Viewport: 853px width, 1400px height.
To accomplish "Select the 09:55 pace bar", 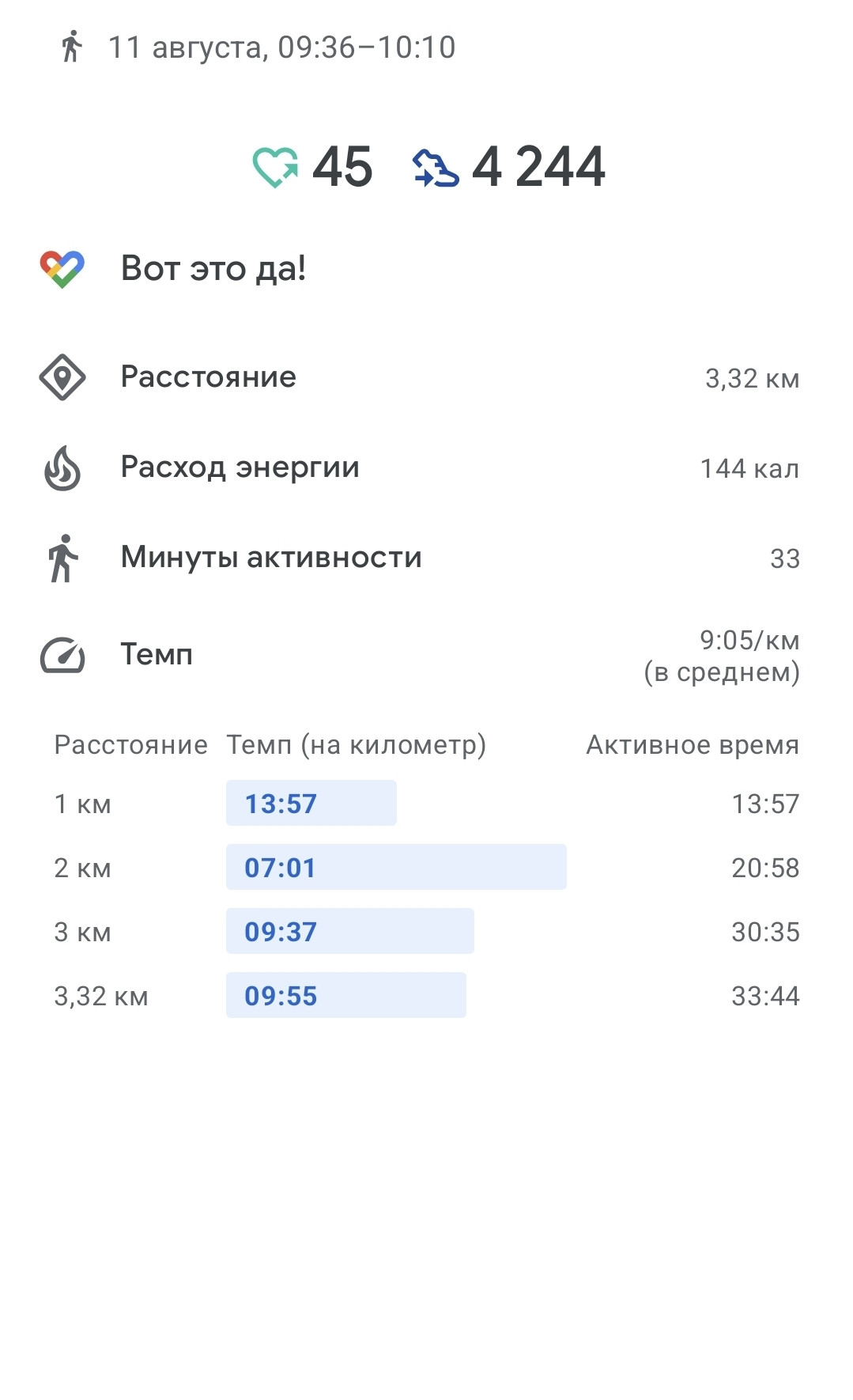I will tap(346, 995).
